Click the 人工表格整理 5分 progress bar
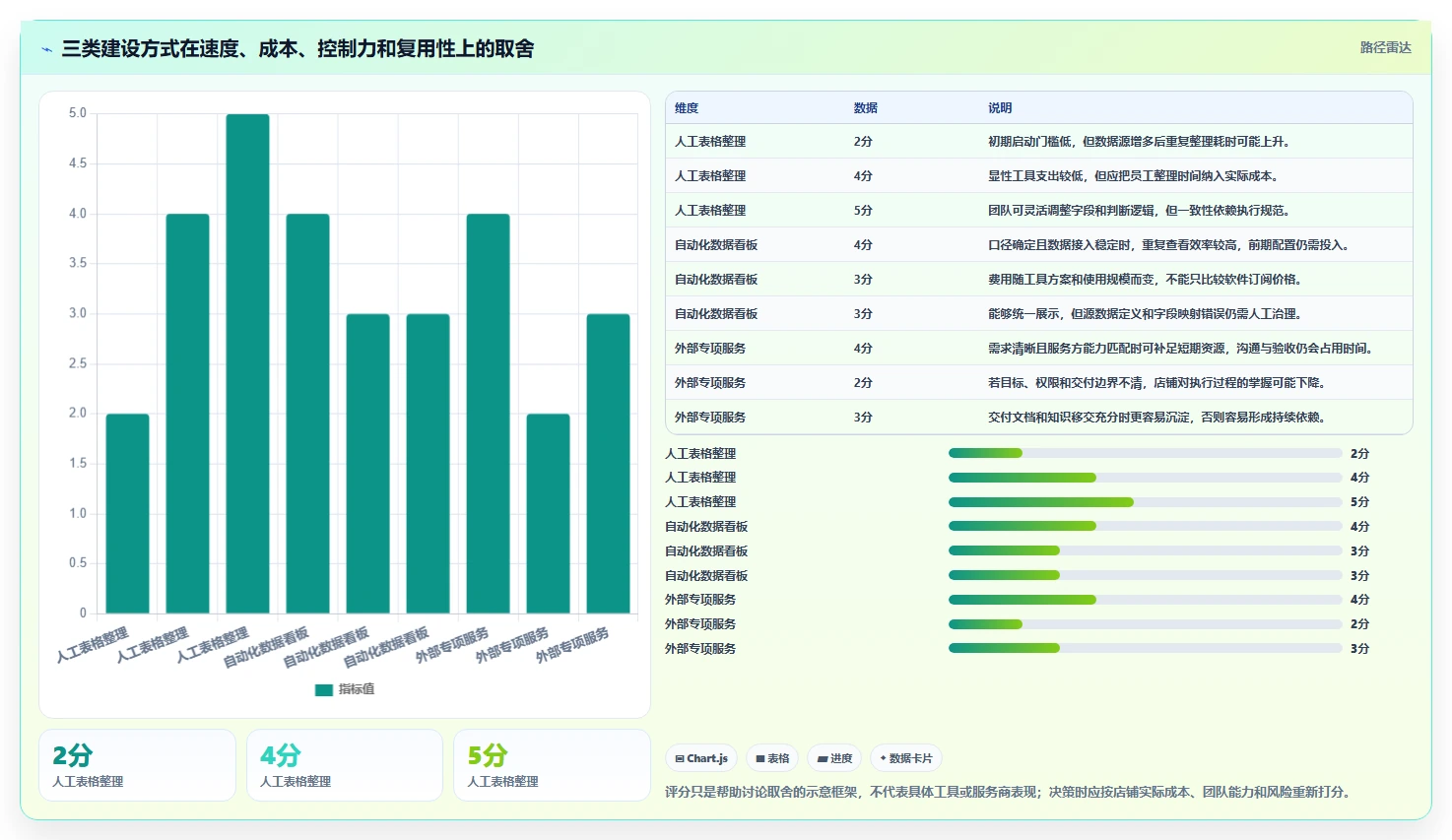 [x=1145, y=502]
